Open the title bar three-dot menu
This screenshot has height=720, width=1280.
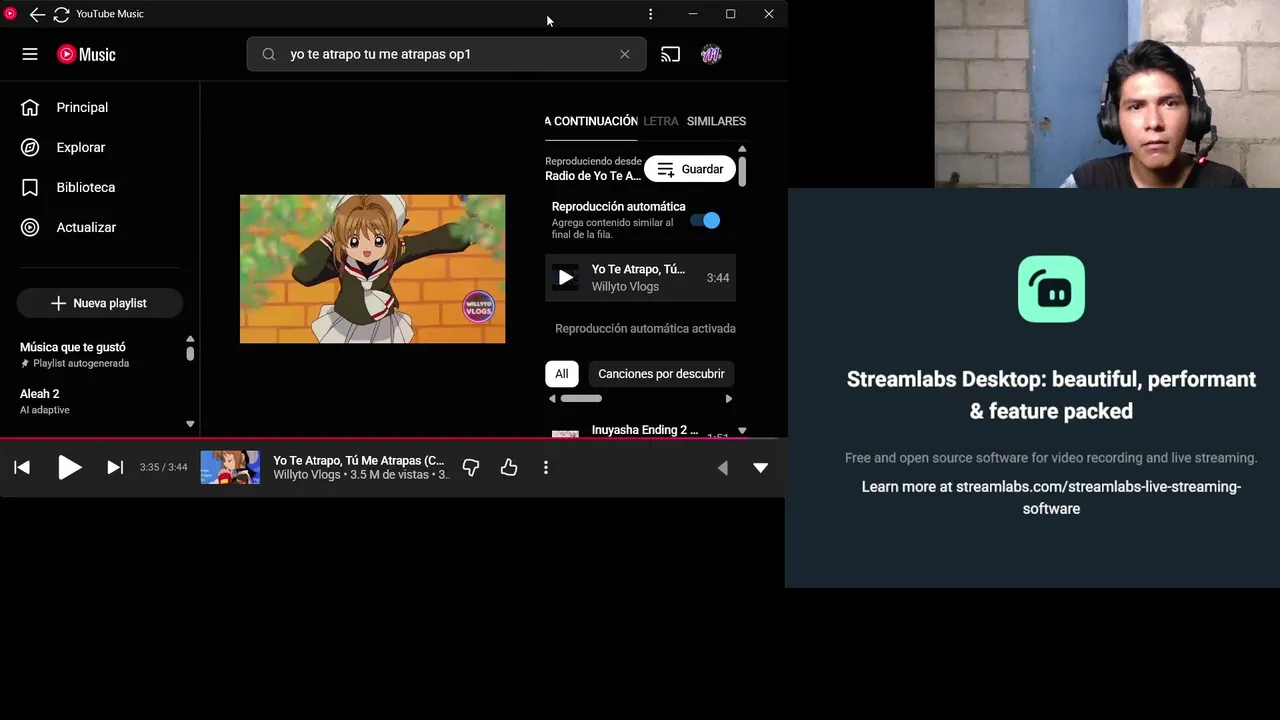click(x=650, y=14)
